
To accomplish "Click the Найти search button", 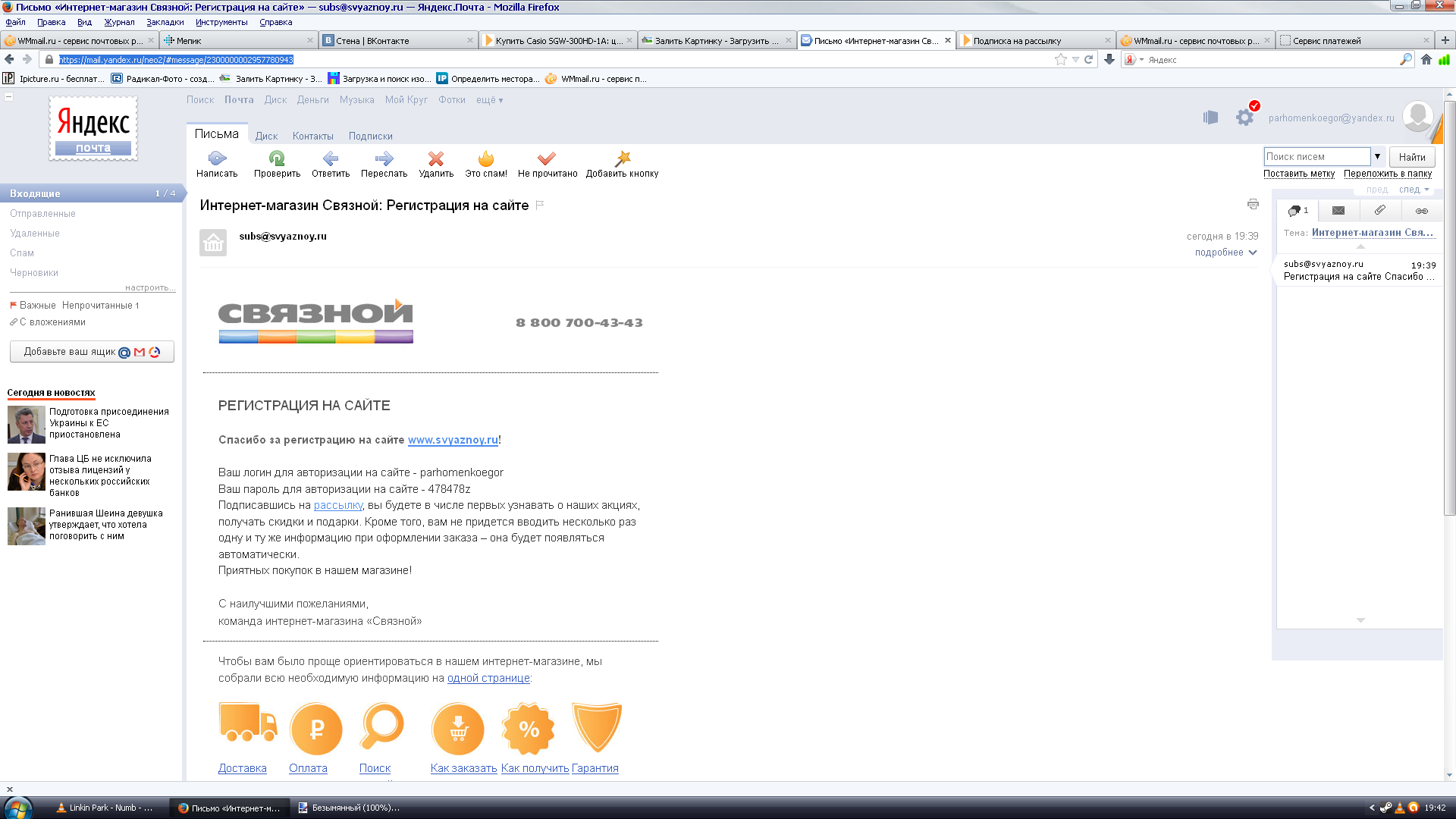I will [x=1412, y=157].
